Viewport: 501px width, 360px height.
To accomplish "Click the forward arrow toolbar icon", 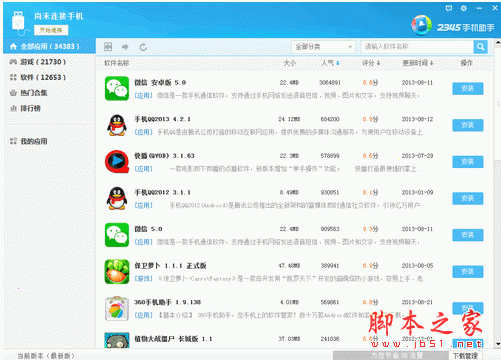I will pyautogui.click(x=125, y=47).
